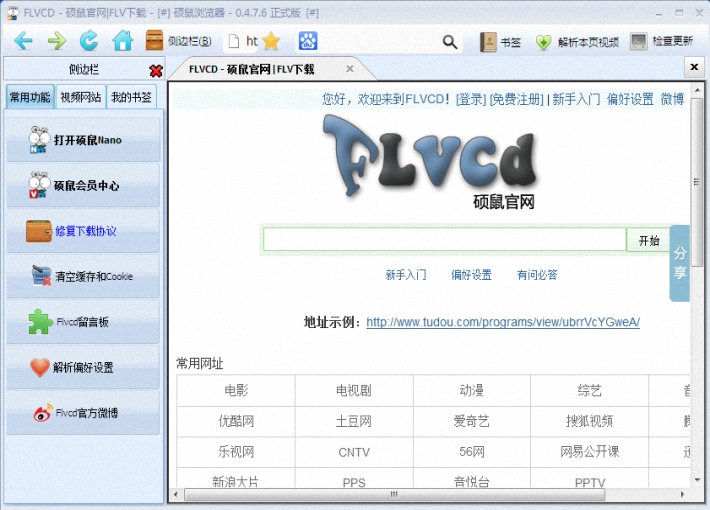
Task: Click the horizontal scrollbar right arrow
Action: 682,495
